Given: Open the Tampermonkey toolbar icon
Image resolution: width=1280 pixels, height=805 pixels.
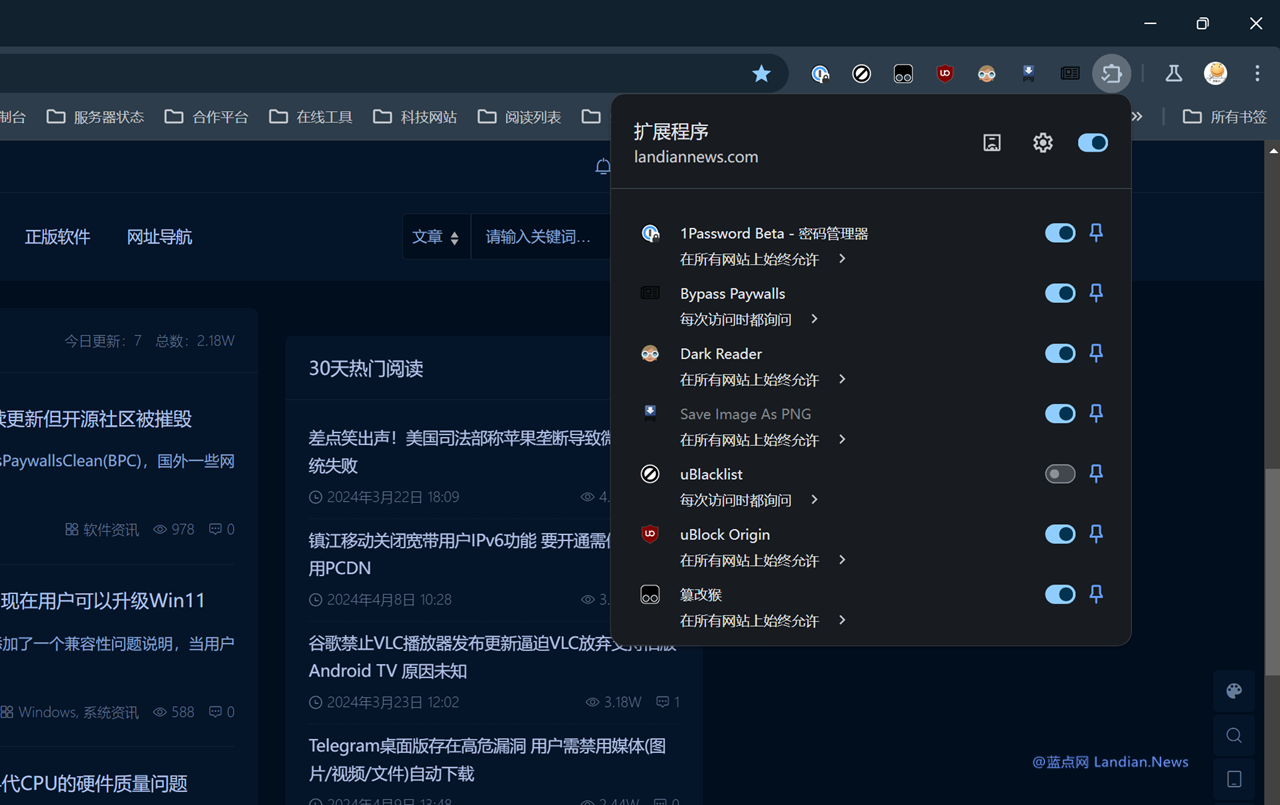Looking at the screenshot, I should tap(903, 73).
